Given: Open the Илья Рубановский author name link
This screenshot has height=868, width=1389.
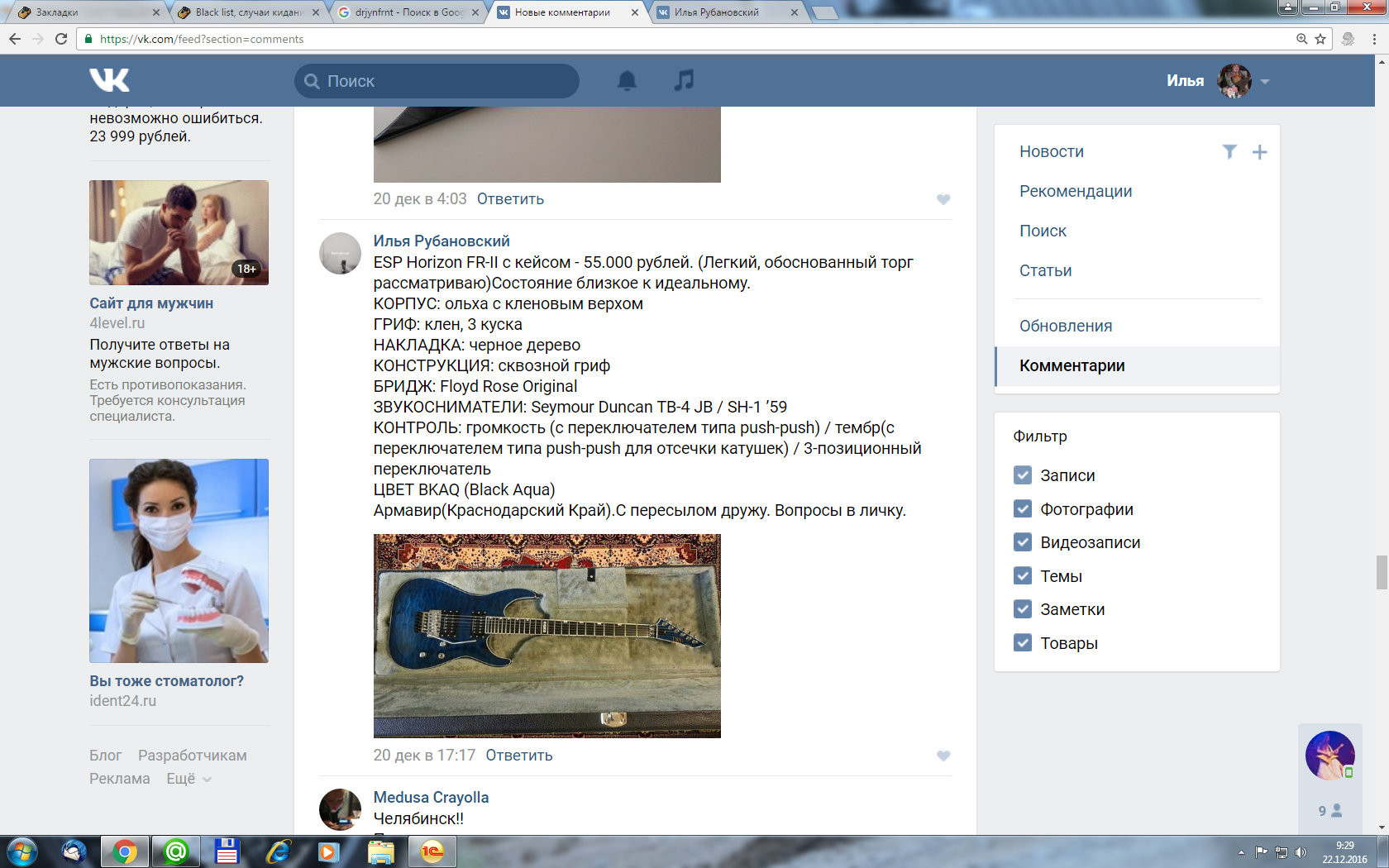Looking at the screenshot, I should (x=442, y=241).
